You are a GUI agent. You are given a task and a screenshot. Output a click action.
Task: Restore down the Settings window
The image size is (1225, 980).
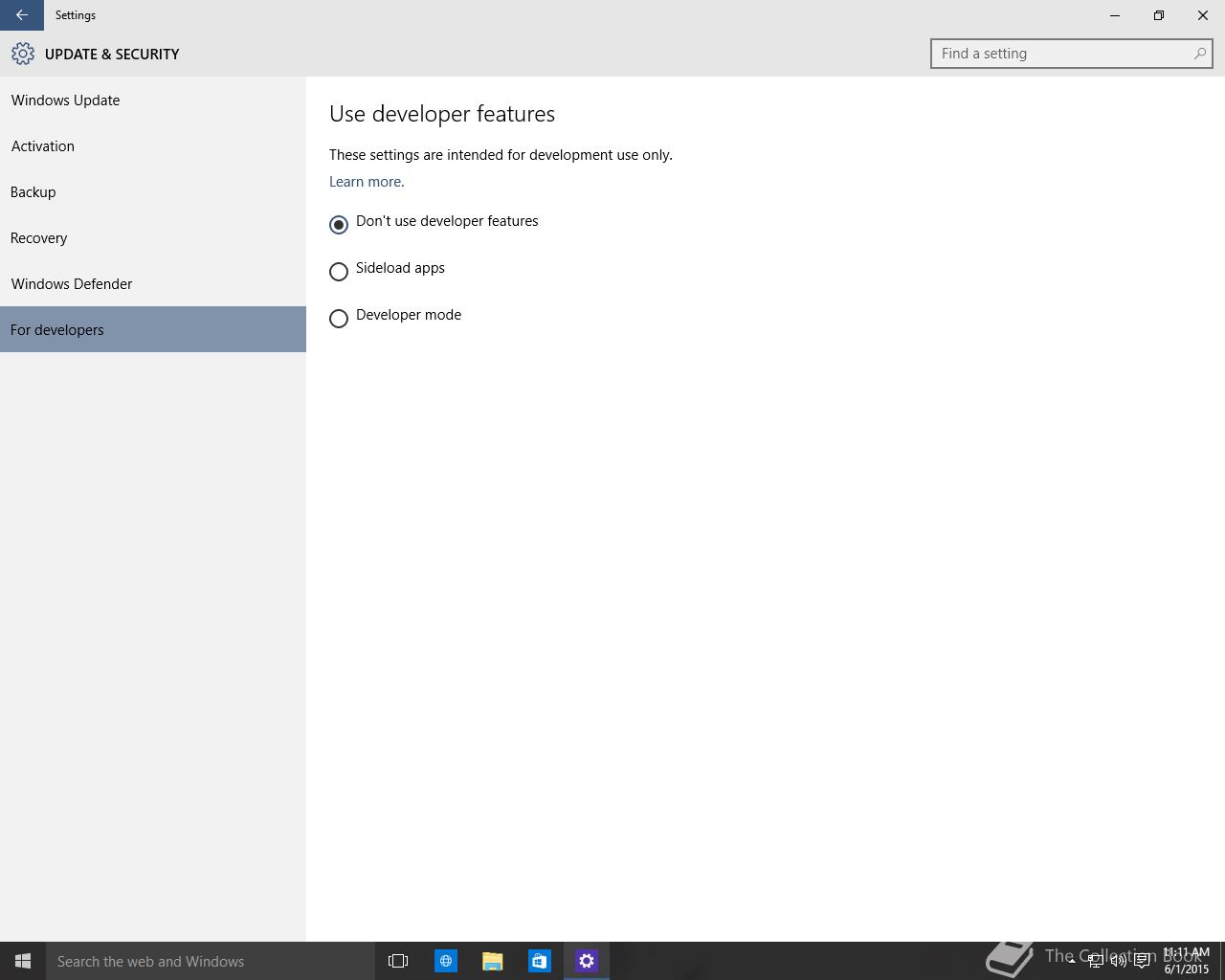coord(1159,15)
